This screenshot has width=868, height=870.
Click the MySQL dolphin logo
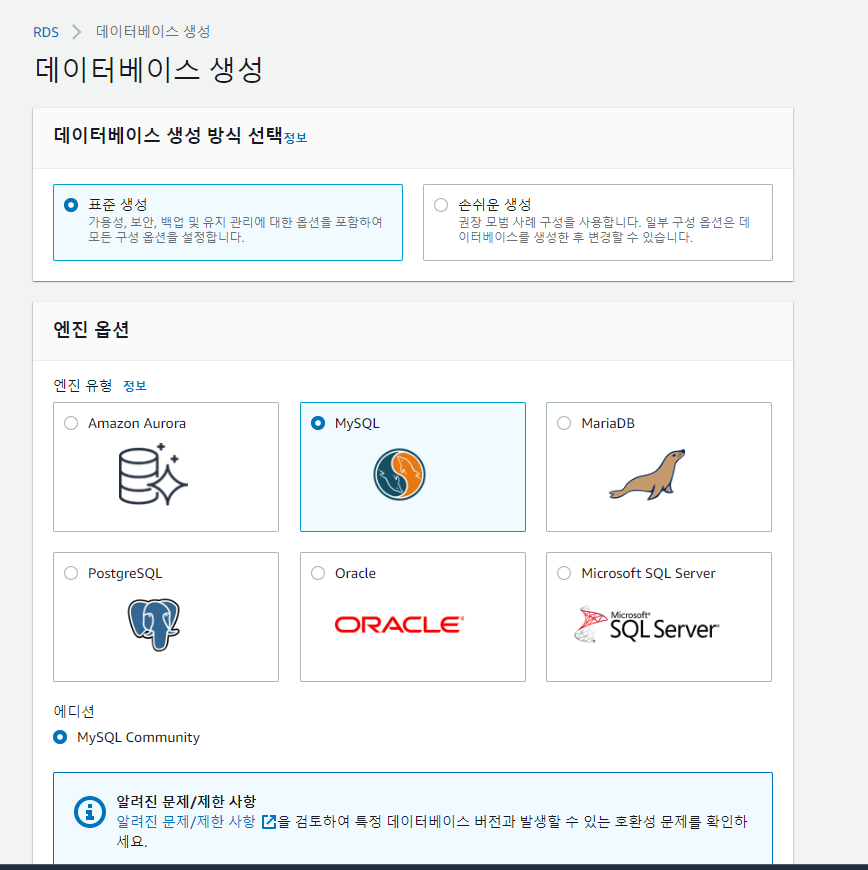399,474
